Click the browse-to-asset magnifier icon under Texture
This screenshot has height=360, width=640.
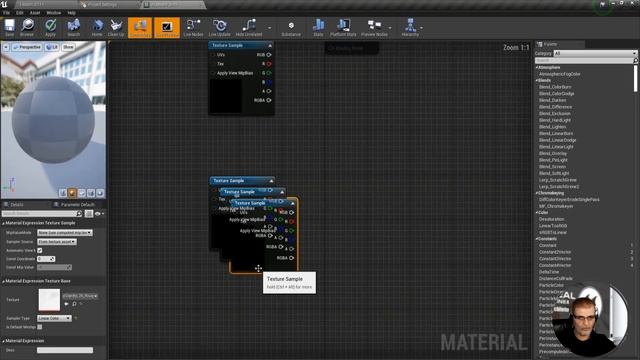click(74, 304)
